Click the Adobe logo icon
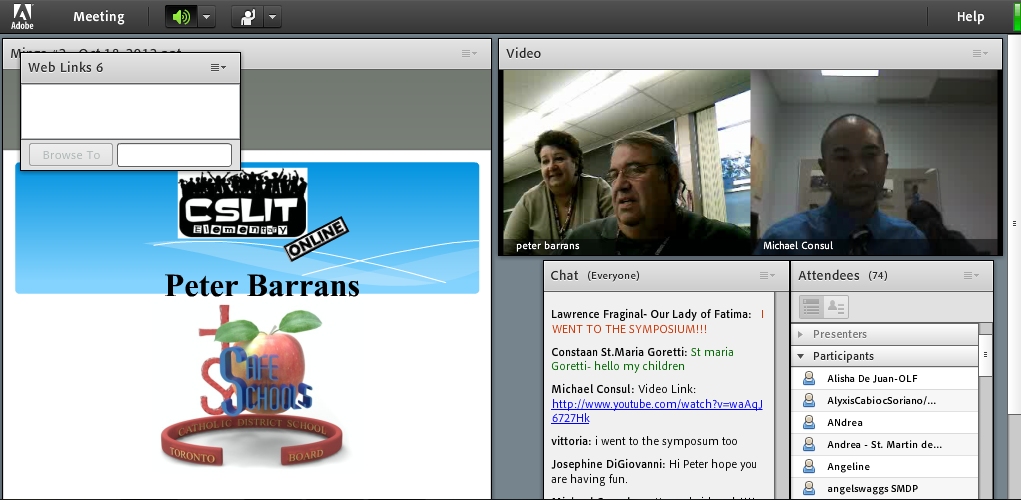The width and height of the screenshot is (1021, 500). [22, 16]
